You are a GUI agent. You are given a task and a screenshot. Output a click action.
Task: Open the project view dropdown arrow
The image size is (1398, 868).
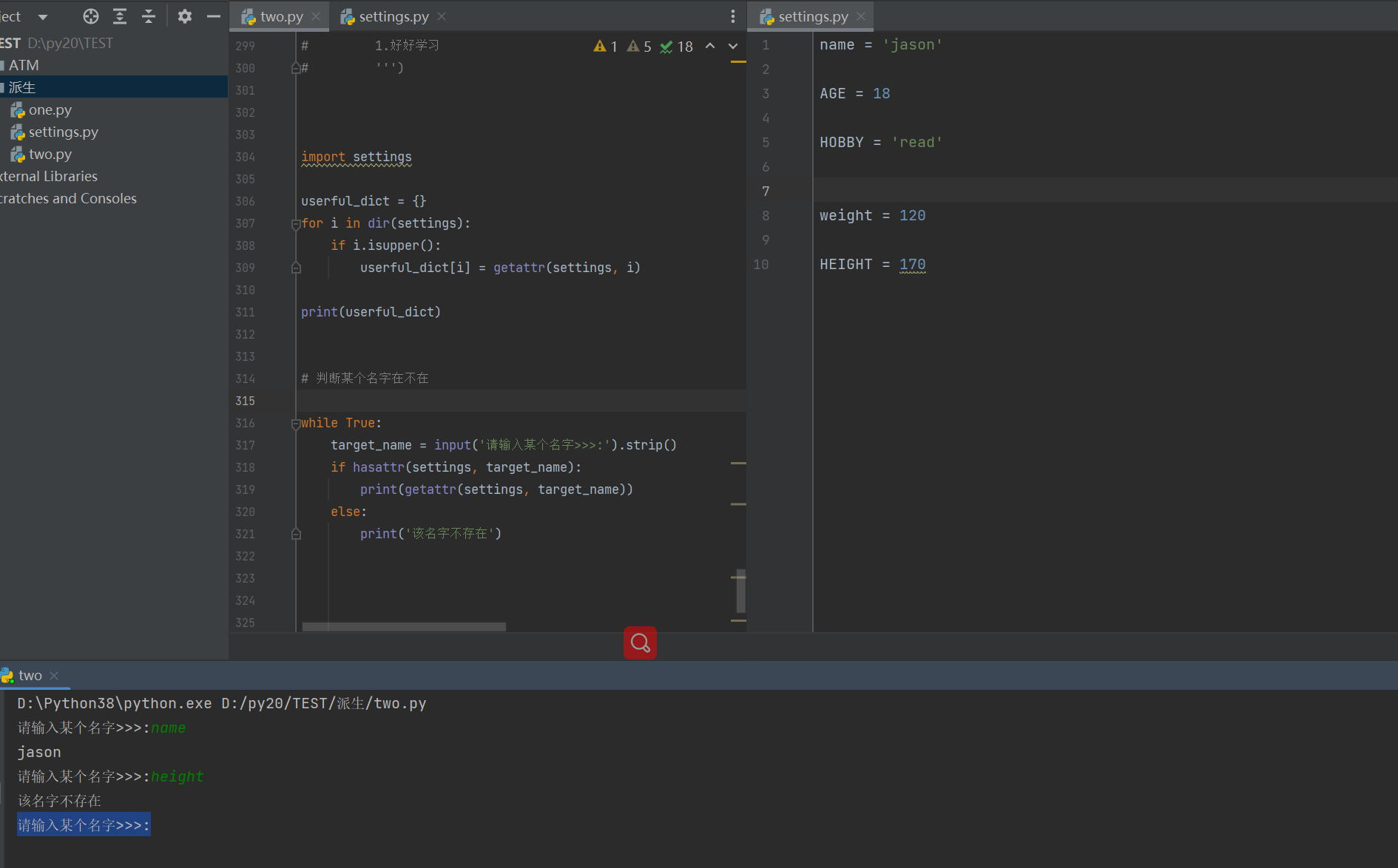pos(43,16)
